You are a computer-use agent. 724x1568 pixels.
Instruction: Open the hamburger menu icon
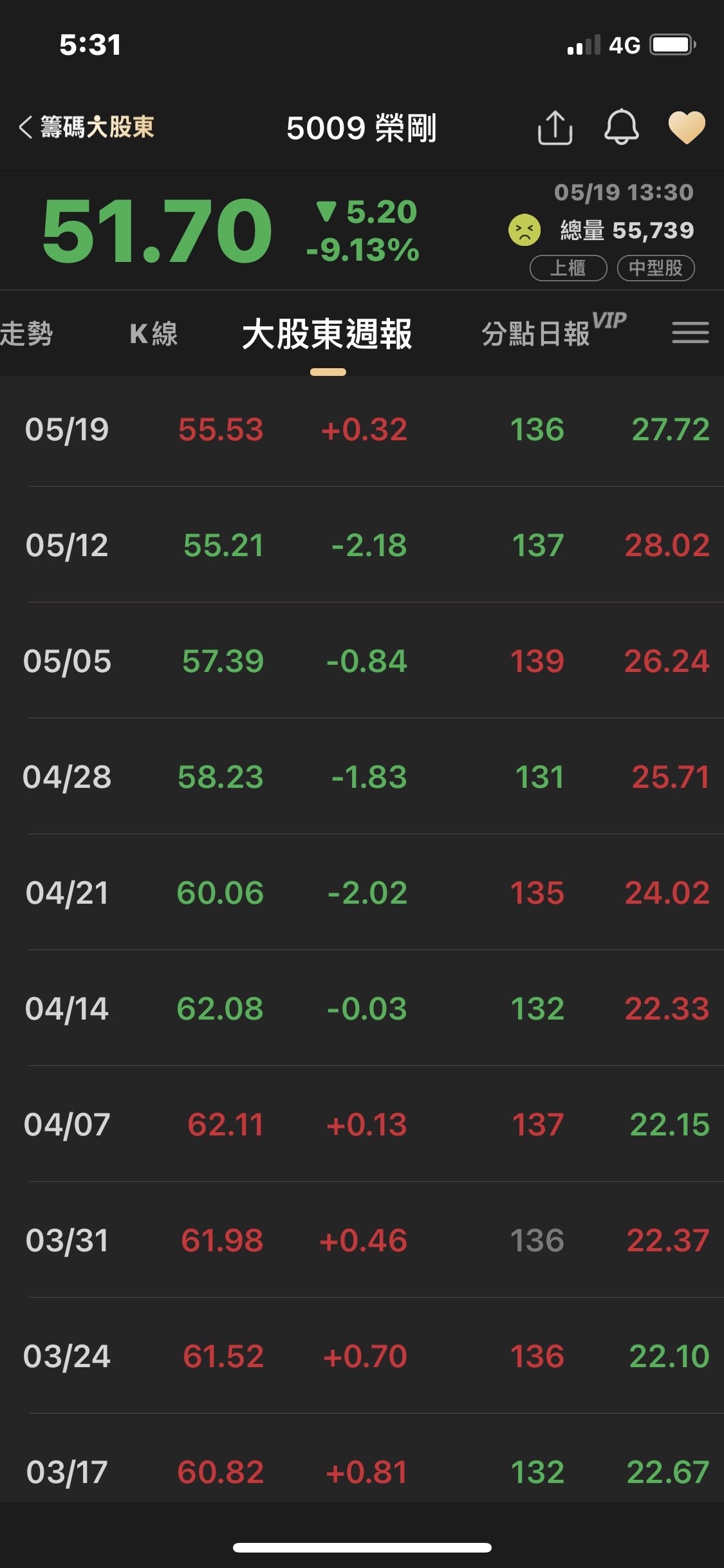click(691, 333)
